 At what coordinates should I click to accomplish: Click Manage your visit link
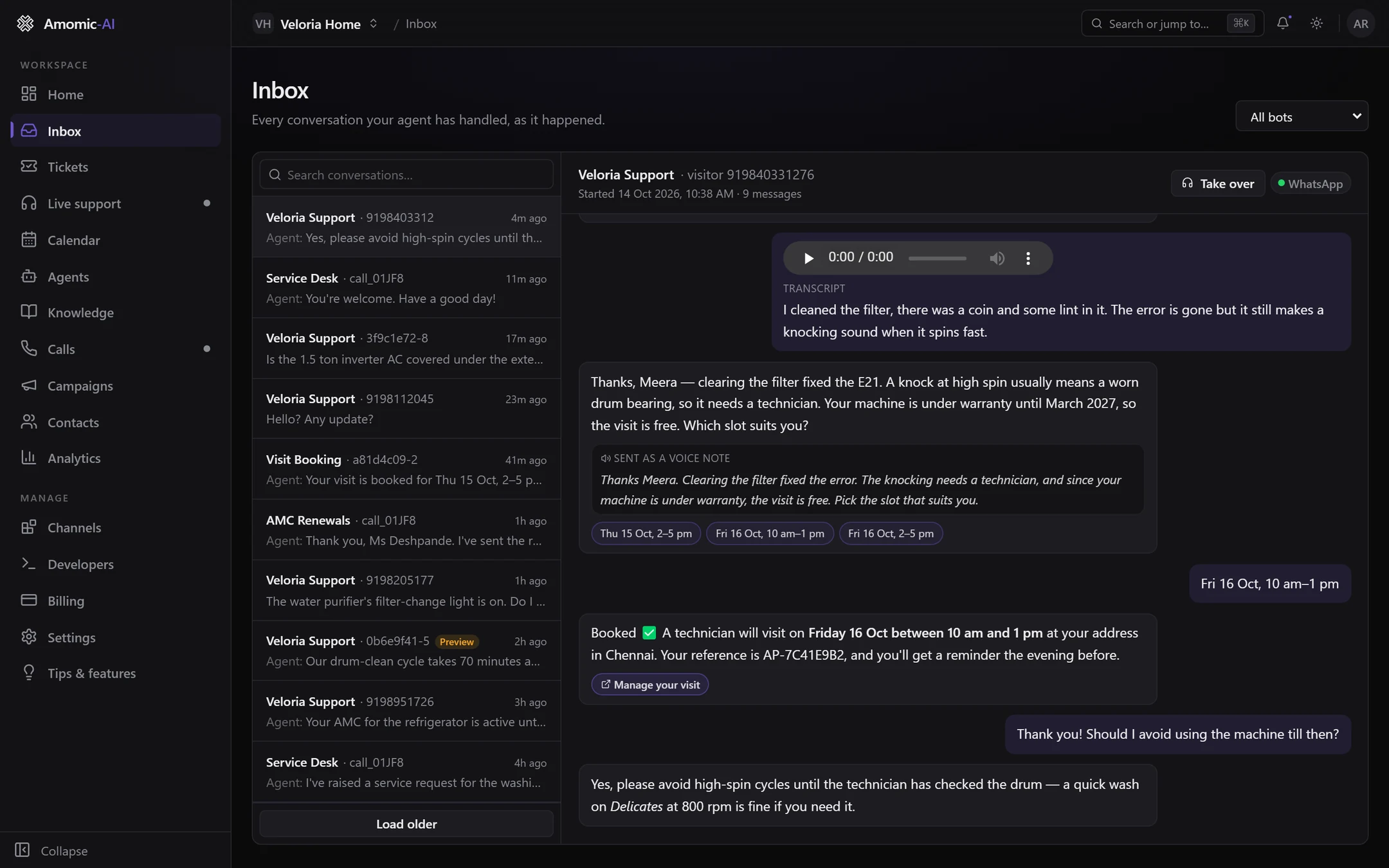click(x=650, y=685)
